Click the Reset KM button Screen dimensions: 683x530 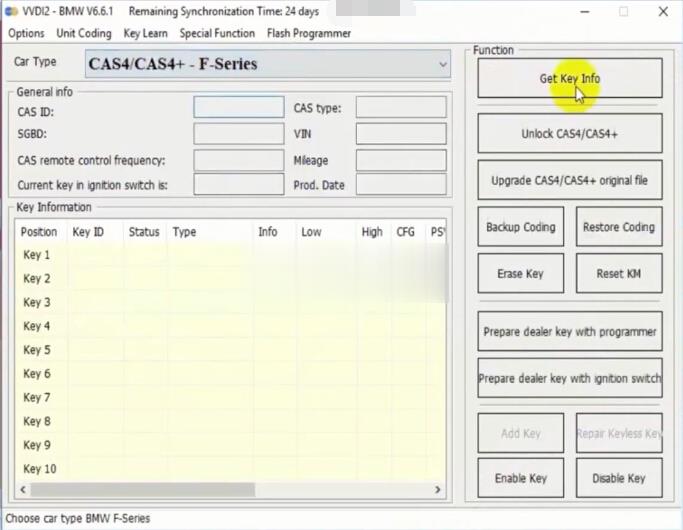click(x=619, y=273)
